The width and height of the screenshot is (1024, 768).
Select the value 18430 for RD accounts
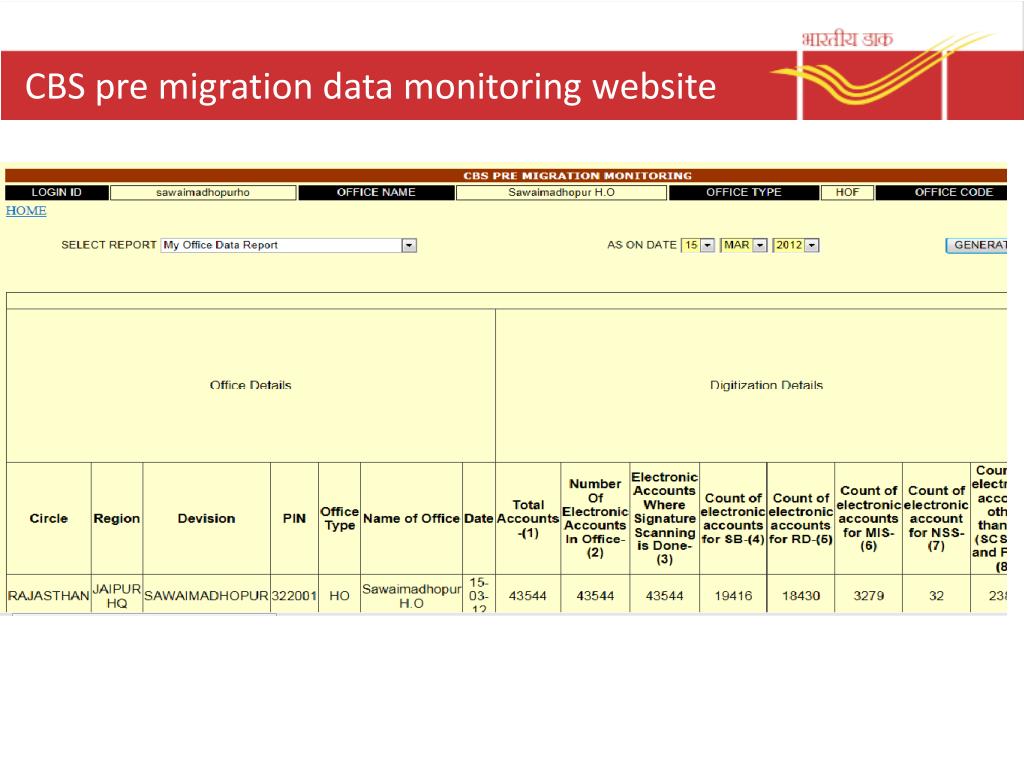[x=801, y=596]
